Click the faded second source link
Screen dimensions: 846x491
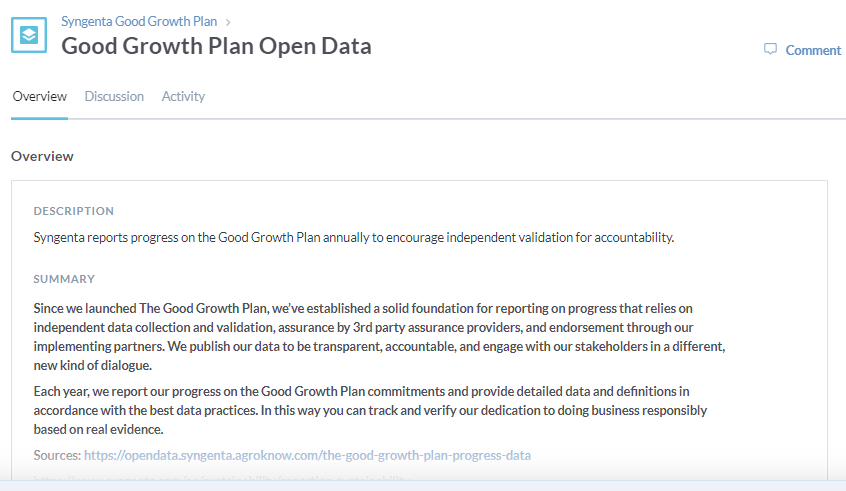tap(221, 478)
